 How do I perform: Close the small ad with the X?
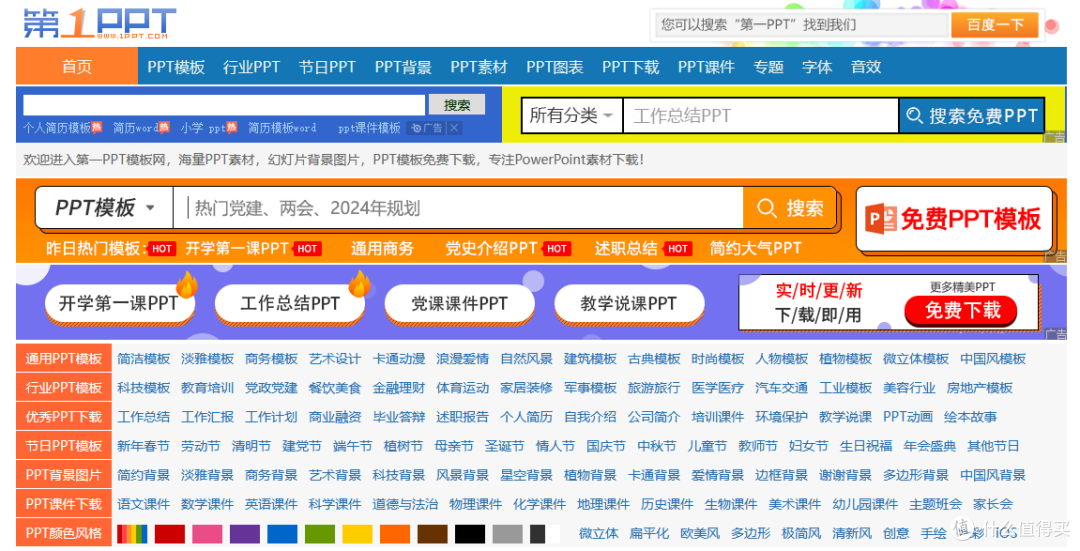[x=454, y=128]
